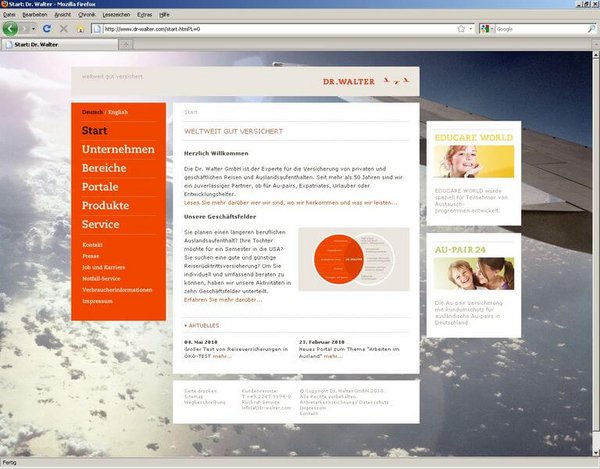Image resolution: width=600 pixels, height=469 pixels.
Task: Open the Start navigation item
Action: pos(95,130)
